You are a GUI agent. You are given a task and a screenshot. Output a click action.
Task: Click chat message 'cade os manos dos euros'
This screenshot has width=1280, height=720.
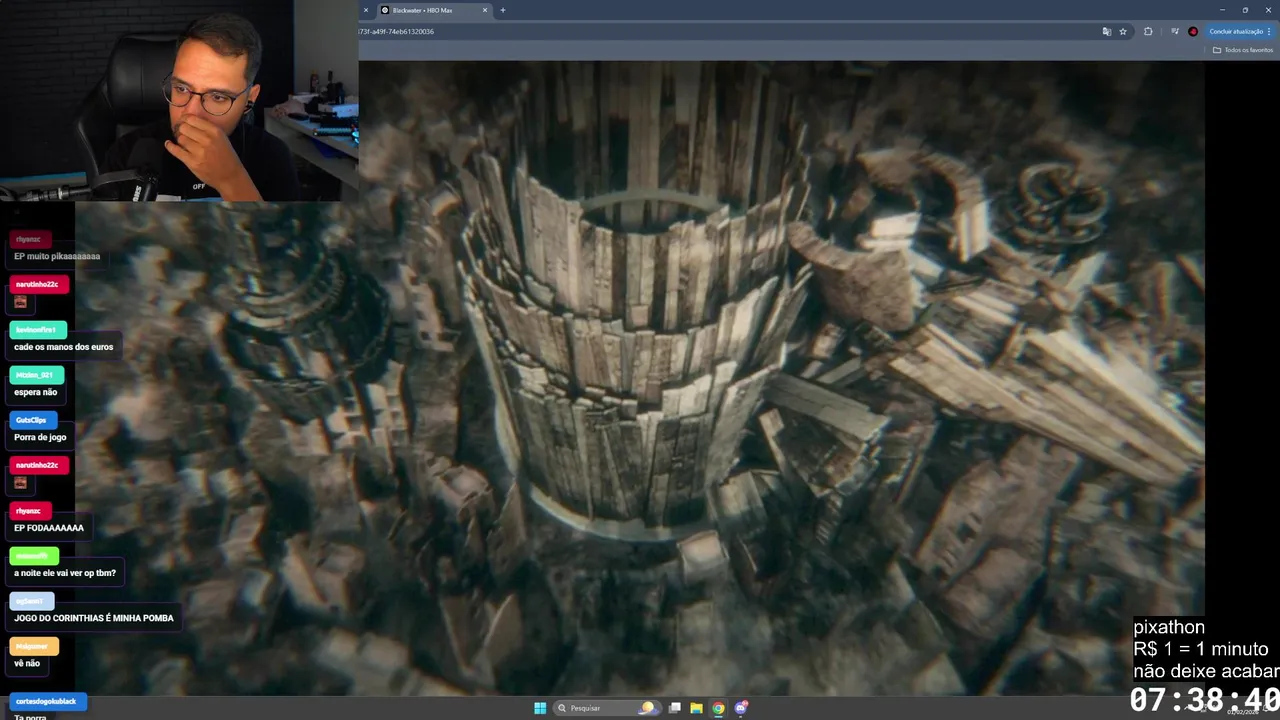point(64,347)
